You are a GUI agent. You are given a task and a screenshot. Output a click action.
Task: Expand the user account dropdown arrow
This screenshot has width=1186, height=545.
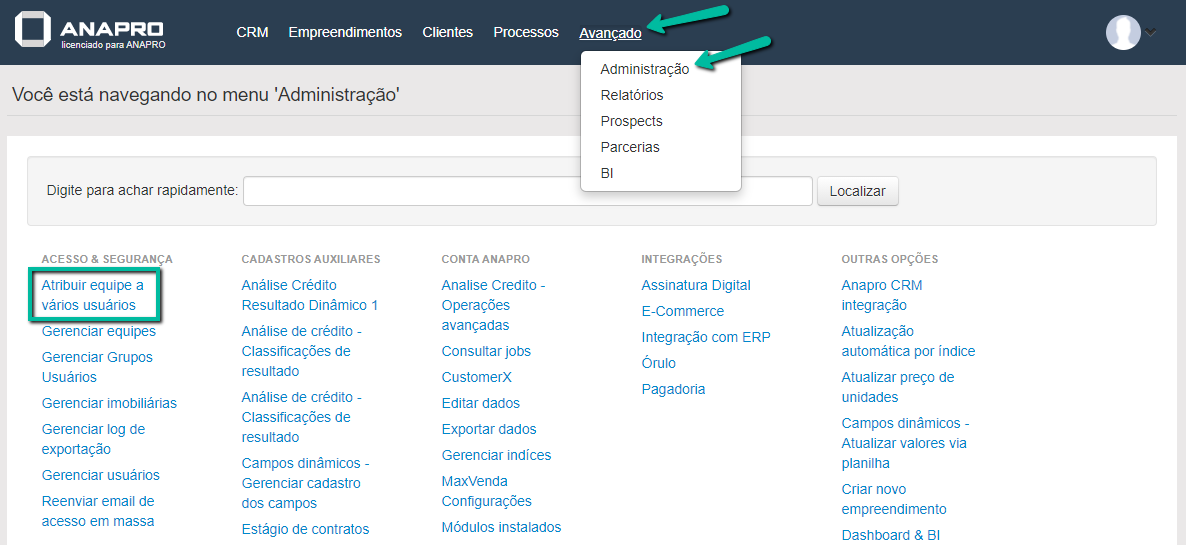(1151, 32)
